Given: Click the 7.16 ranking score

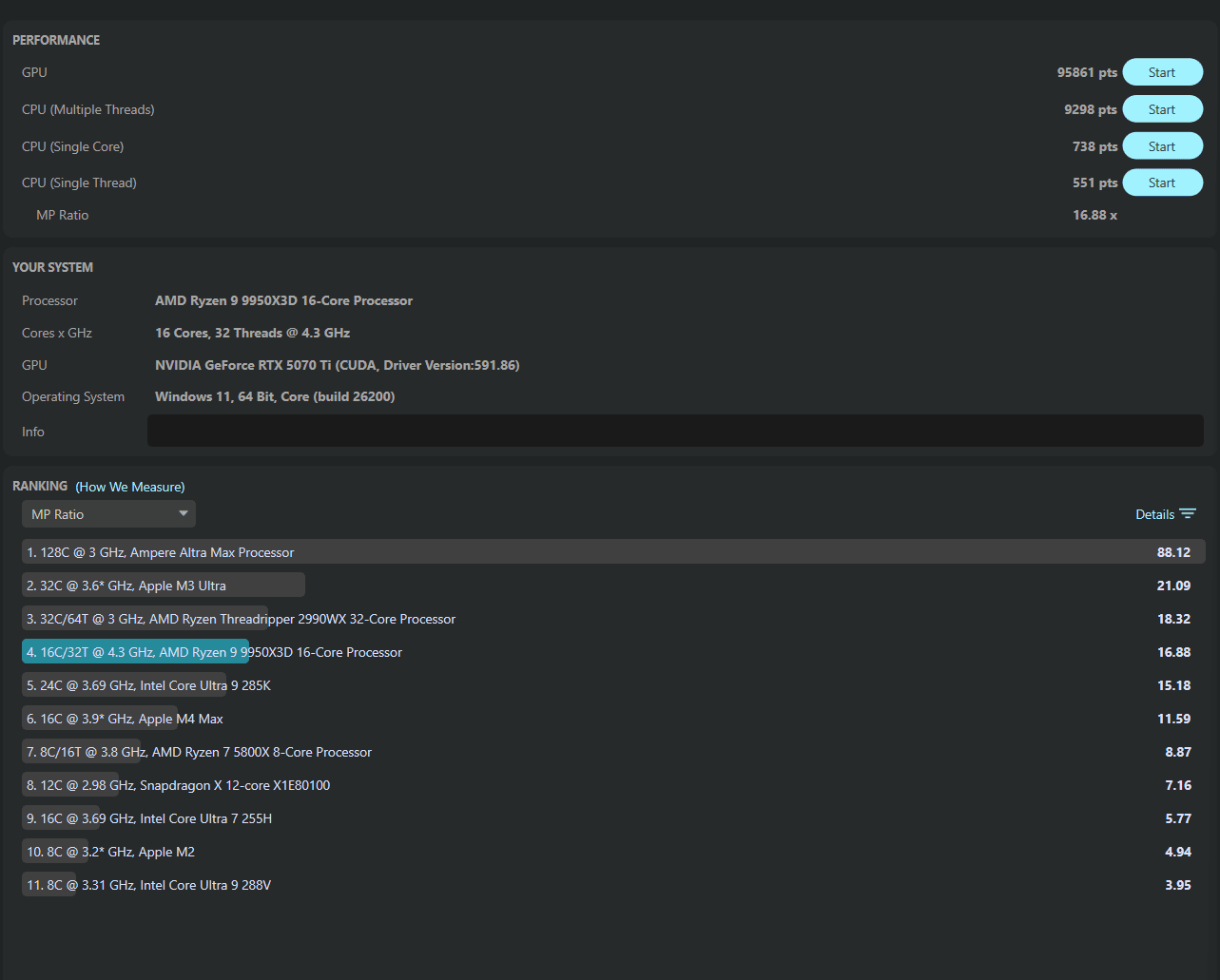Looking at the screenshot, I should tap(1178, 785).
